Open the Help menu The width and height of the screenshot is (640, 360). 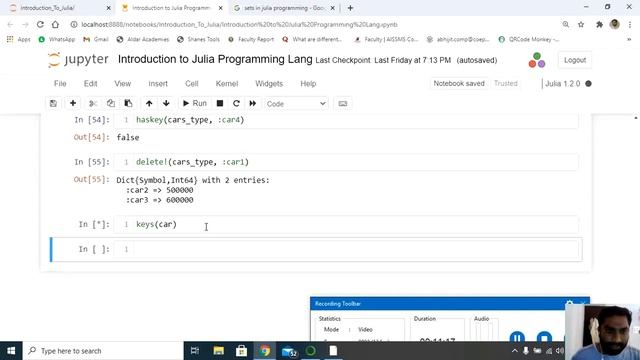308,84
